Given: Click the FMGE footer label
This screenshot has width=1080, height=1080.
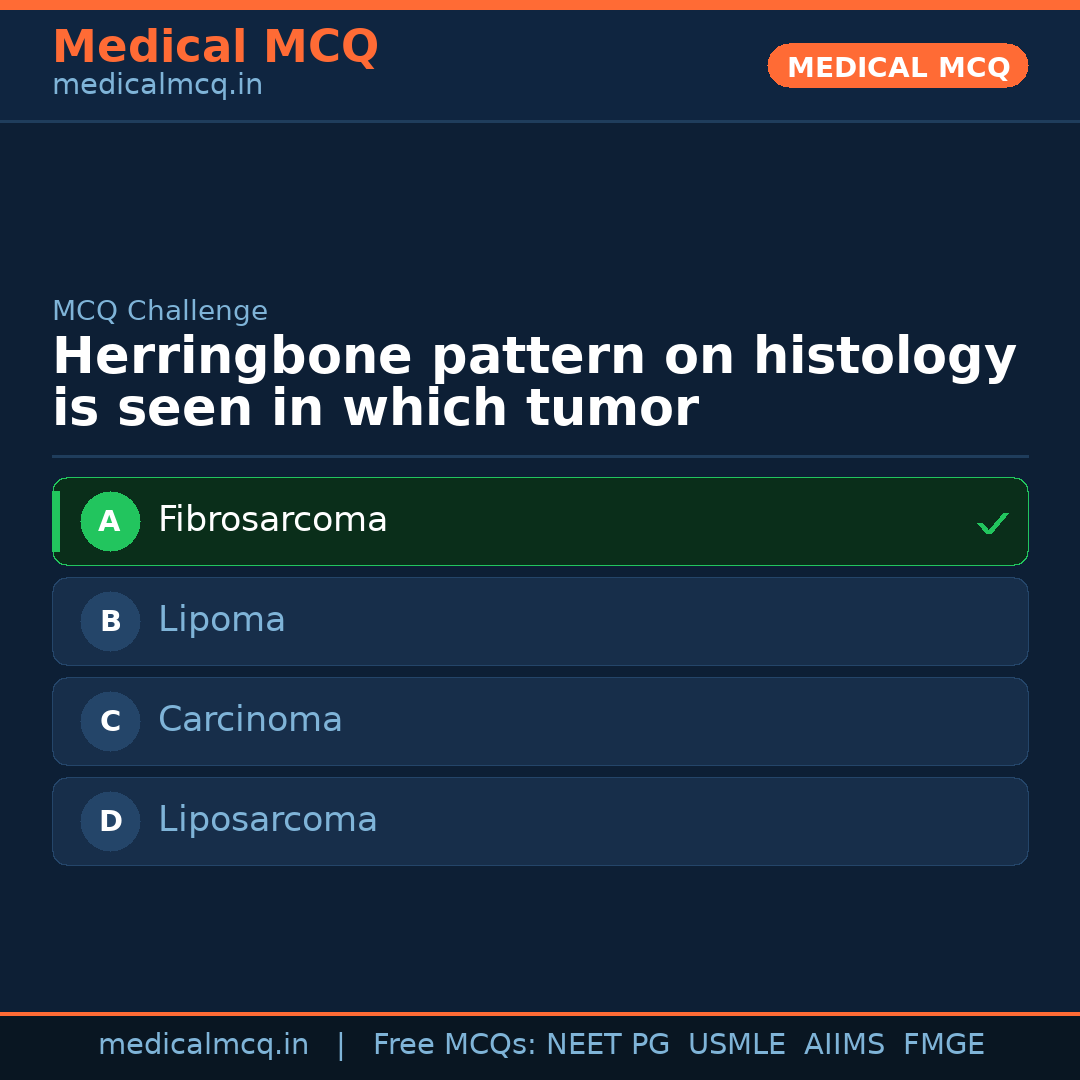Looking at the screenshot, I should [x=943, y=1045].
